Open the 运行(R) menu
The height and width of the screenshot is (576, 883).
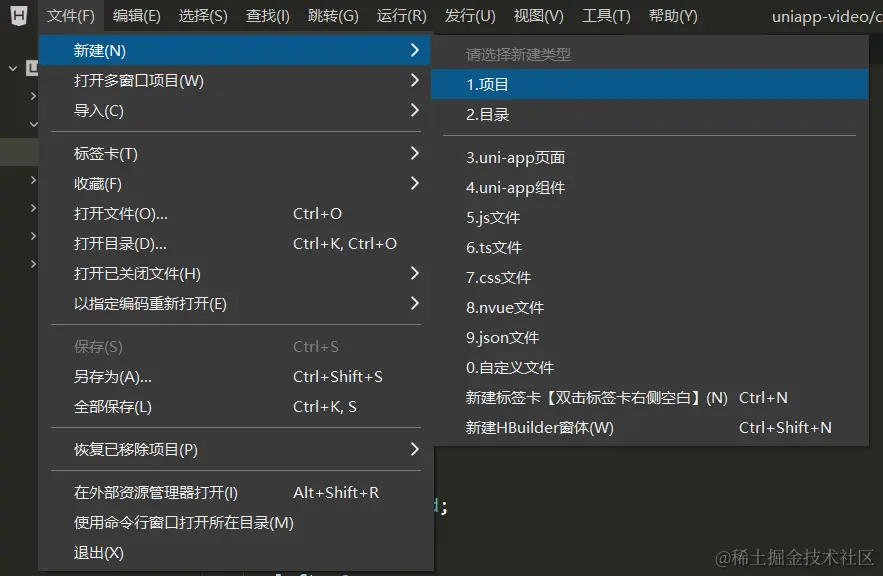coord(401,16)
